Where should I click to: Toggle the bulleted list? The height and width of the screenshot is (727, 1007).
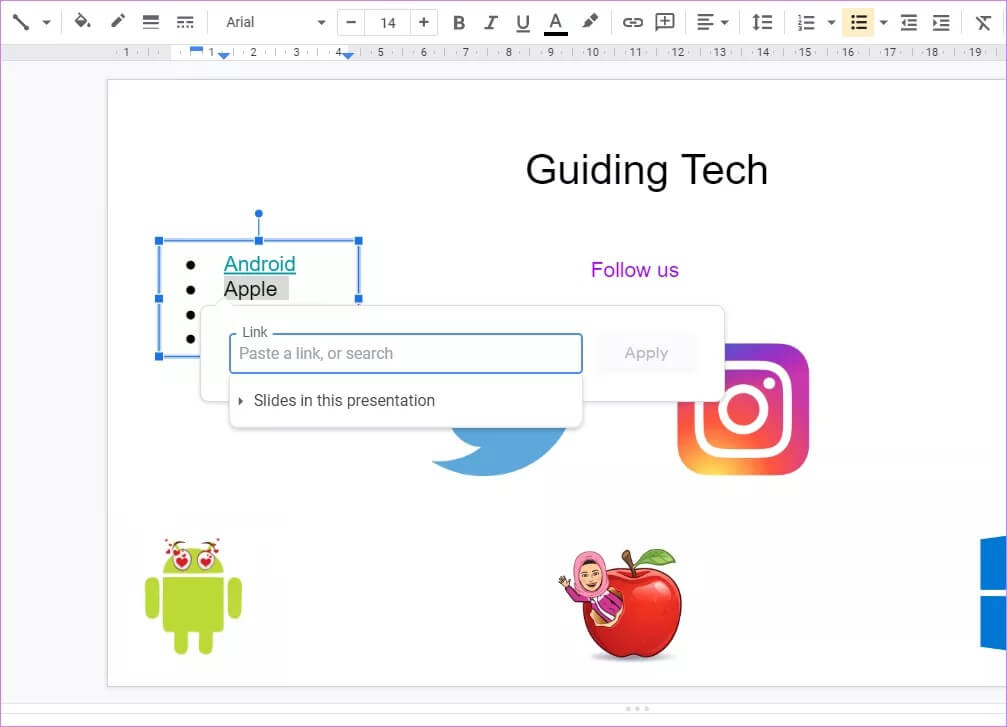(859, 22)
